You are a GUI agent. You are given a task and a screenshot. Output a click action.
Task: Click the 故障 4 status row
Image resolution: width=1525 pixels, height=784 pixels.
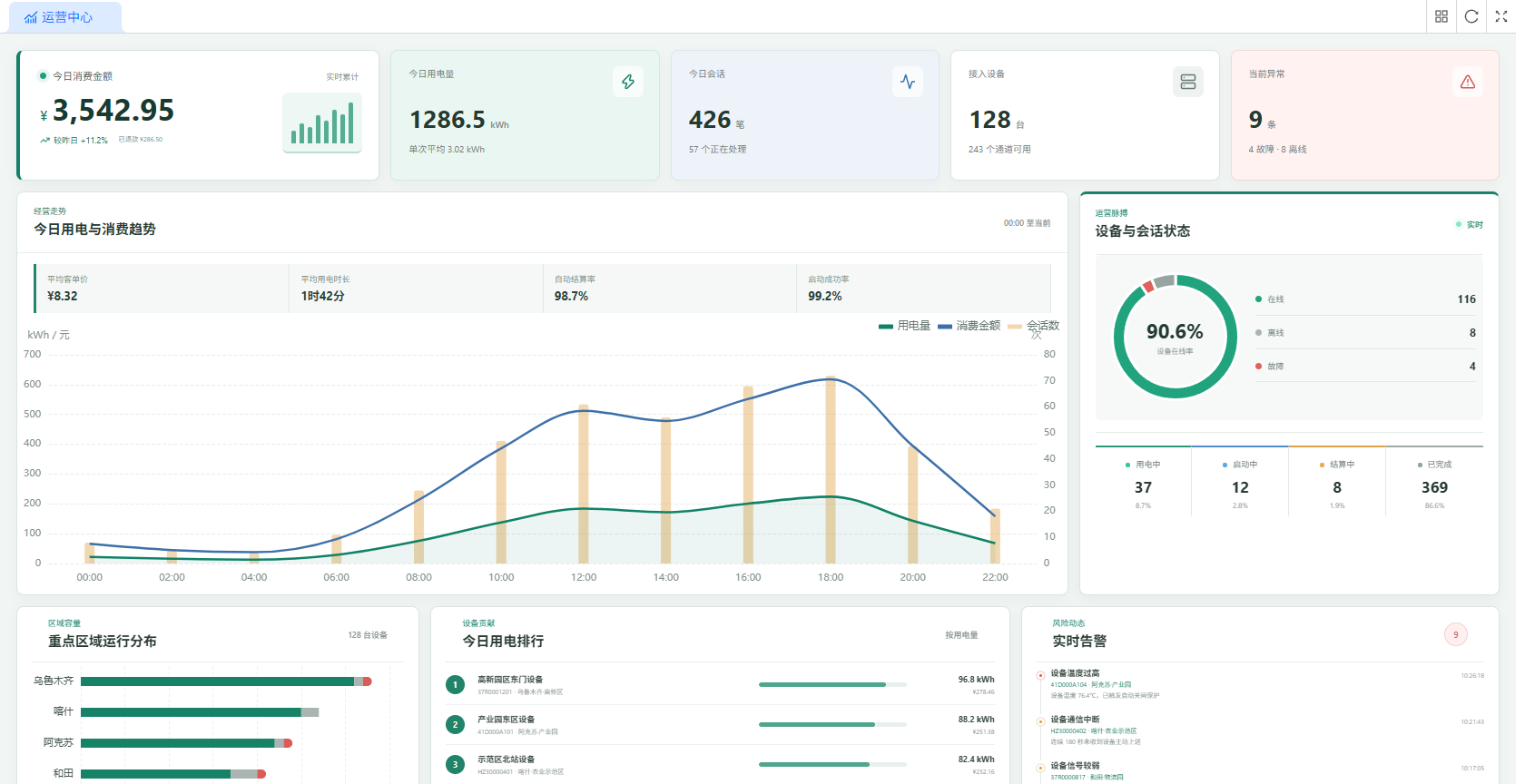pos(1365,367)
